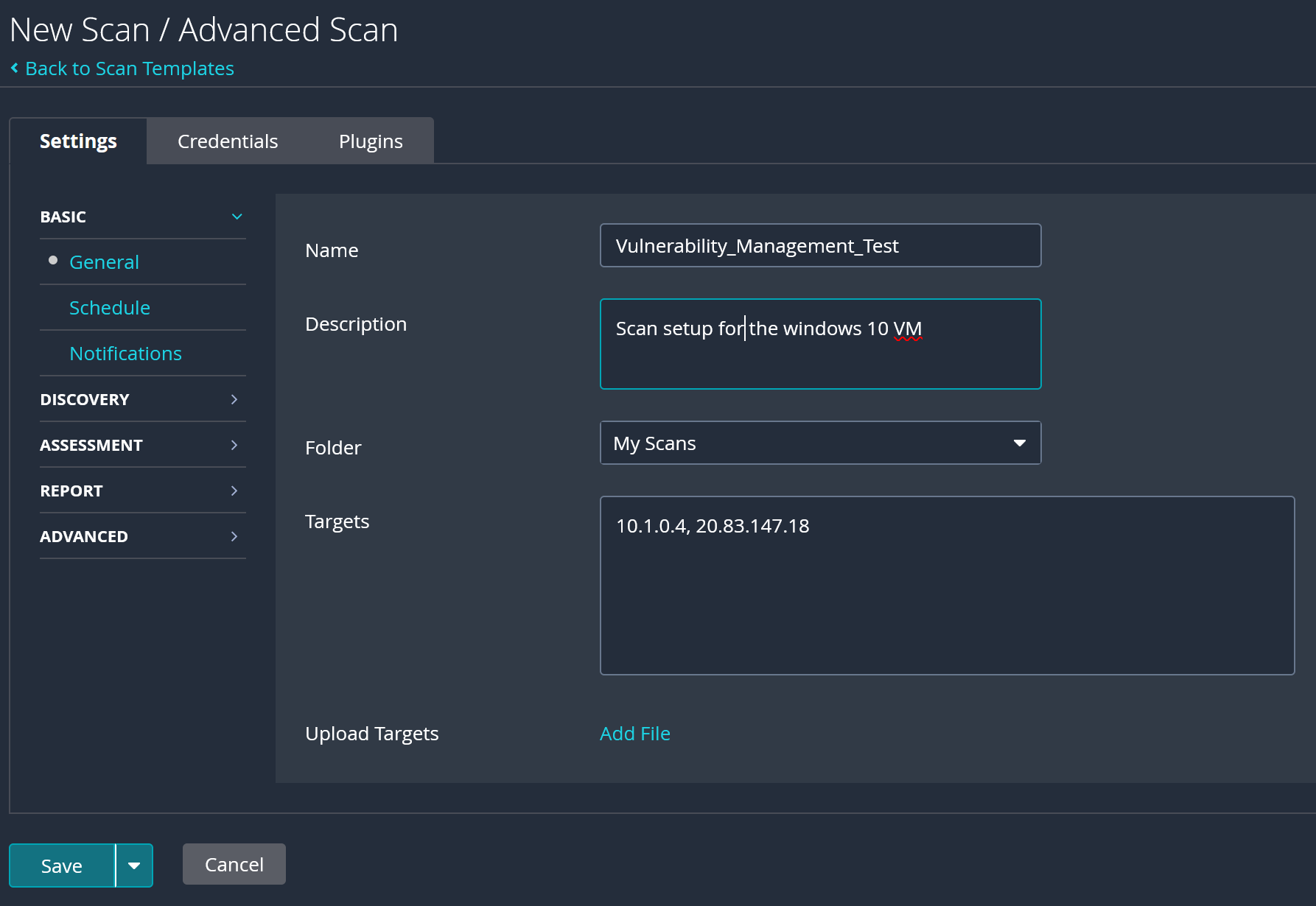Image resolution: width=1316 pixels, height=906 pixels.
Task: Click the ASSESSMENT heading text
Action: 91,445
